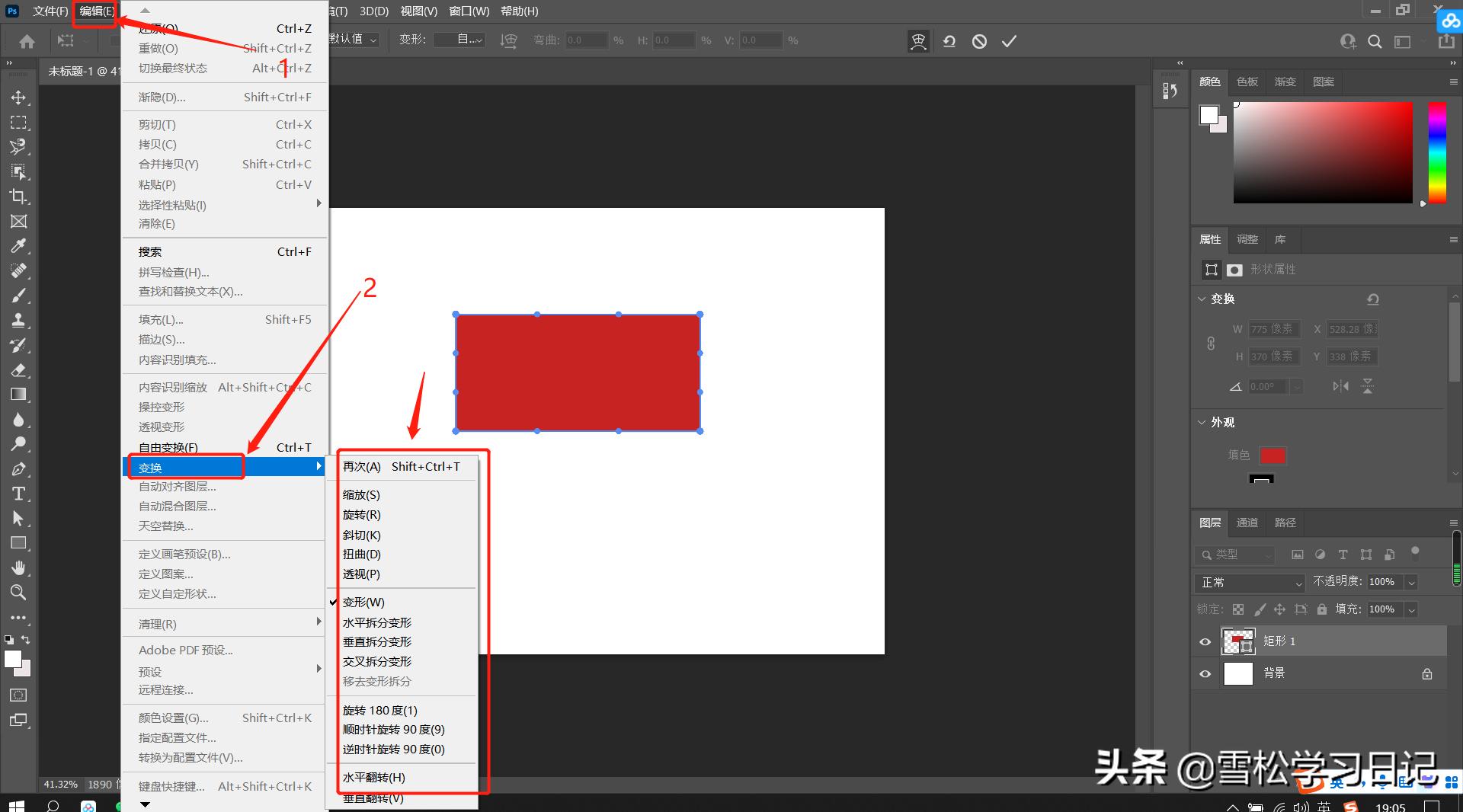Hide the 矩形 1 layer
The height and width of the screenshot is (812, 1463).
tap(1205, 642)
